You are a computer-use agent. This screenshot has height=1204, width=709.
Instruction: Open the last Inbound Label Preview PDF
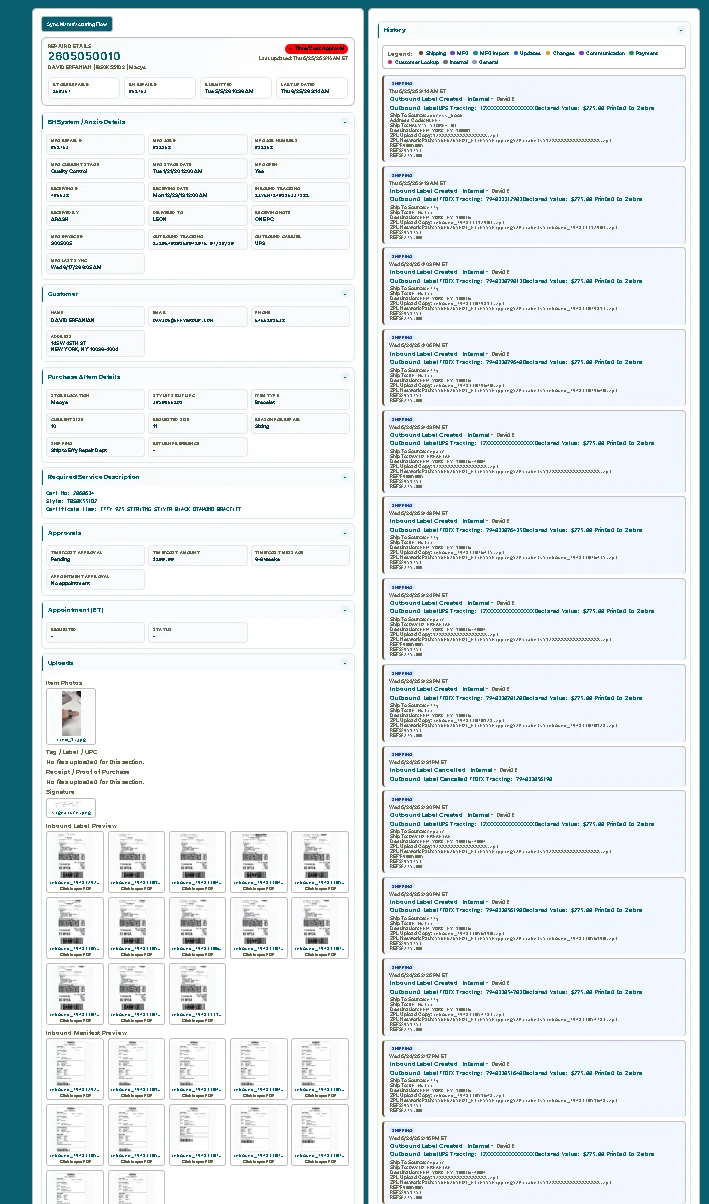(198, 993)
